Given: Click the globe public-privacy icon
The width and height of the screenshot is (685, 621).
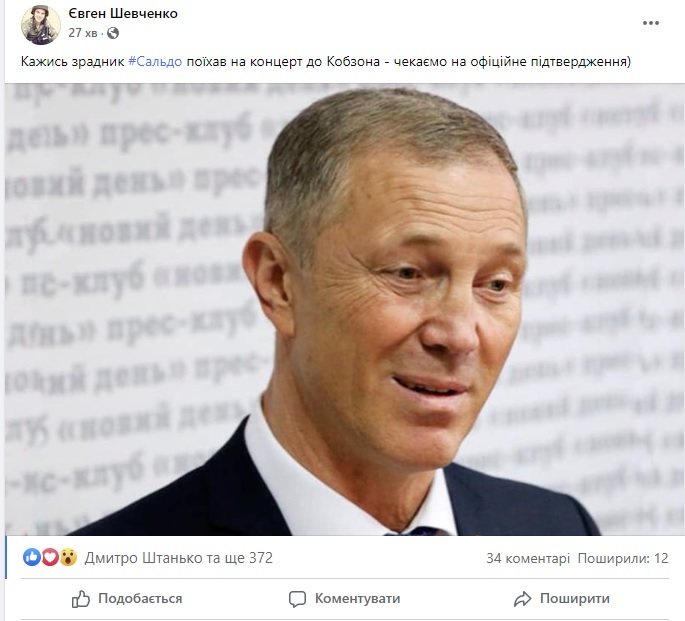Looking at the screenshot, I should point(113,33).
